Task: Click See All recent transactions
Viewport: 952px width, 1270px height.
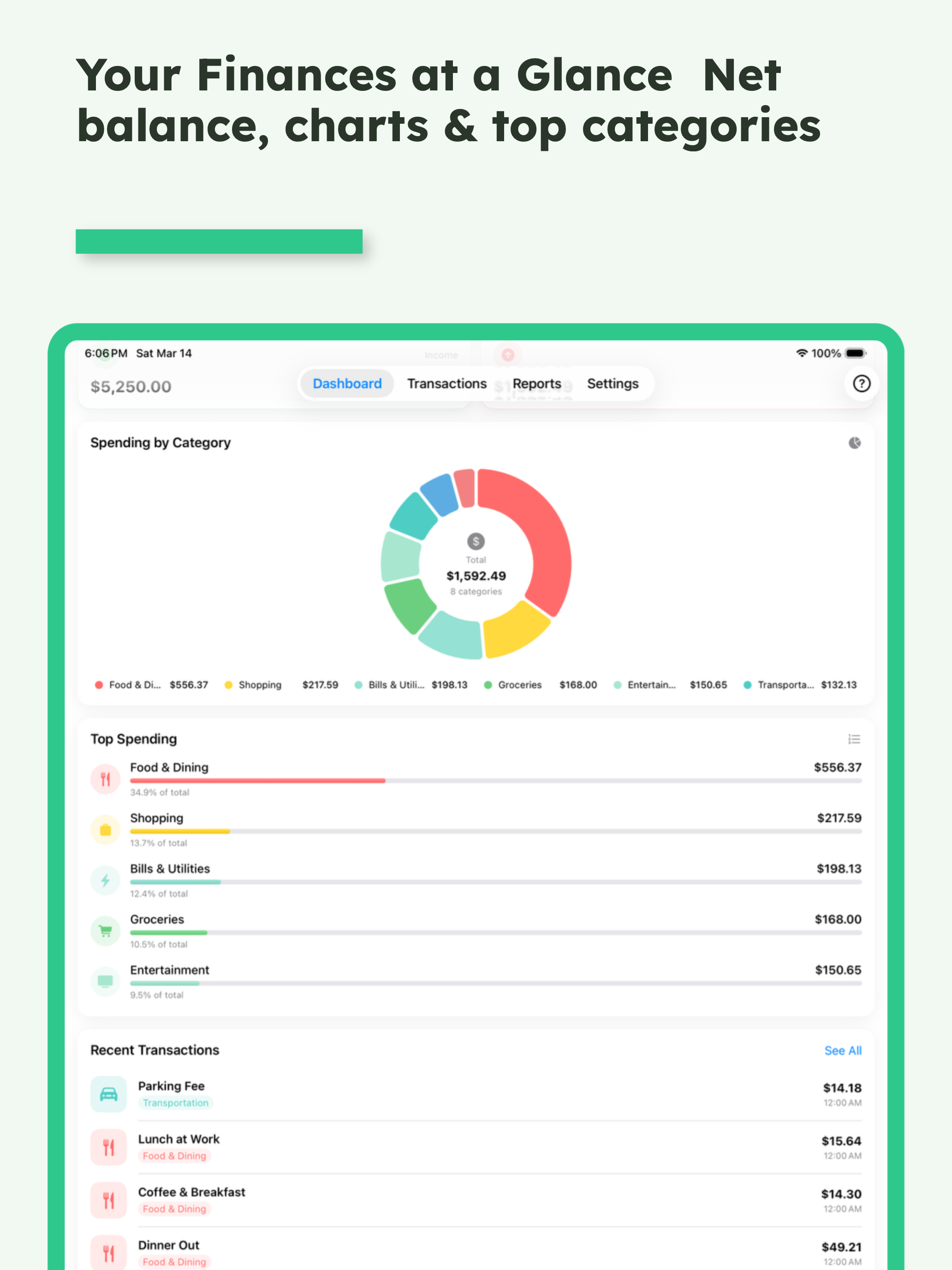Action: tap(842, 1050)
